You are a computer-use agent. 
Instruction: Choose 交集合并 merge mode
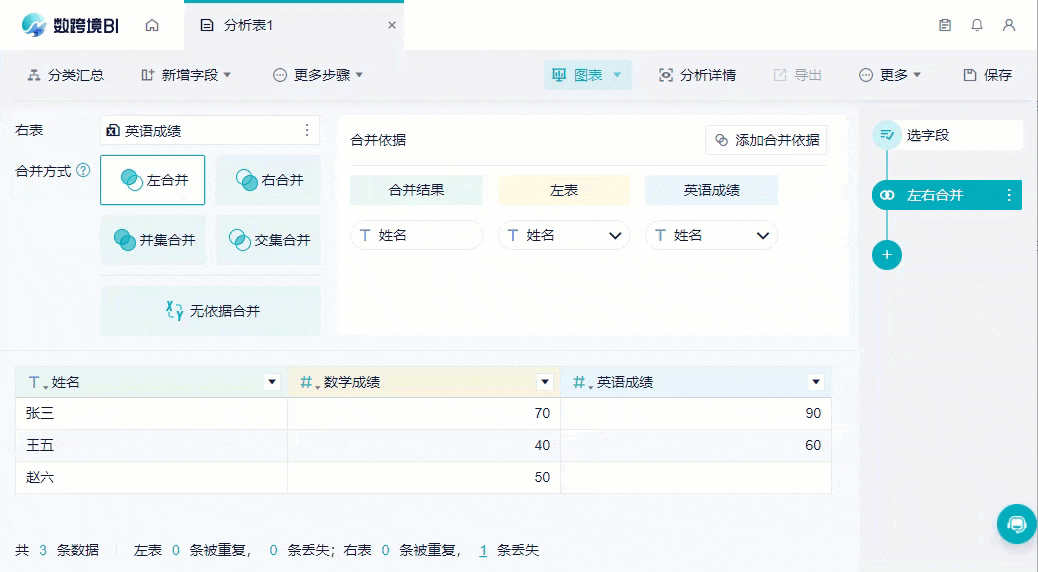(268, 240)
